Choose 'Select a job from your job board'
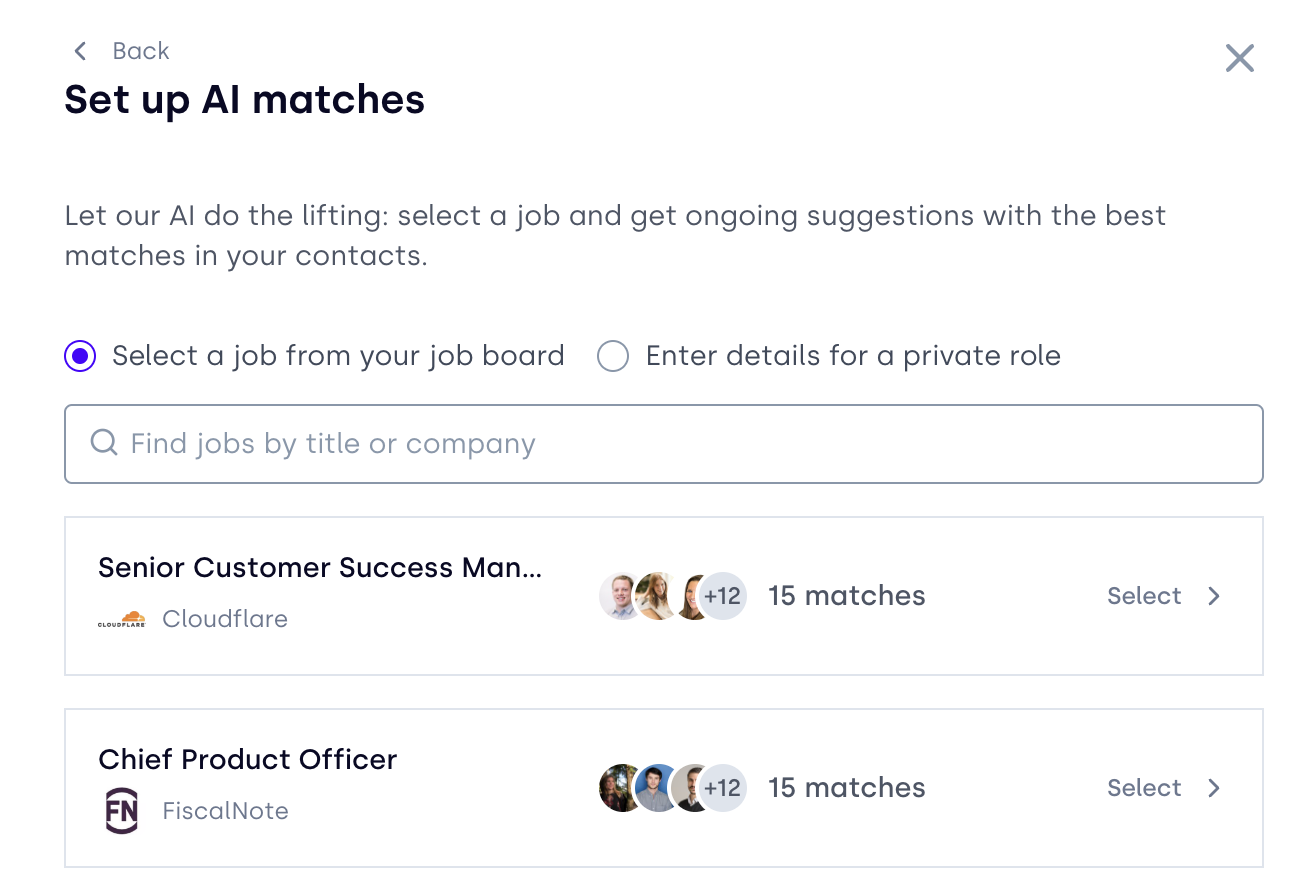 tap(80, 356)
